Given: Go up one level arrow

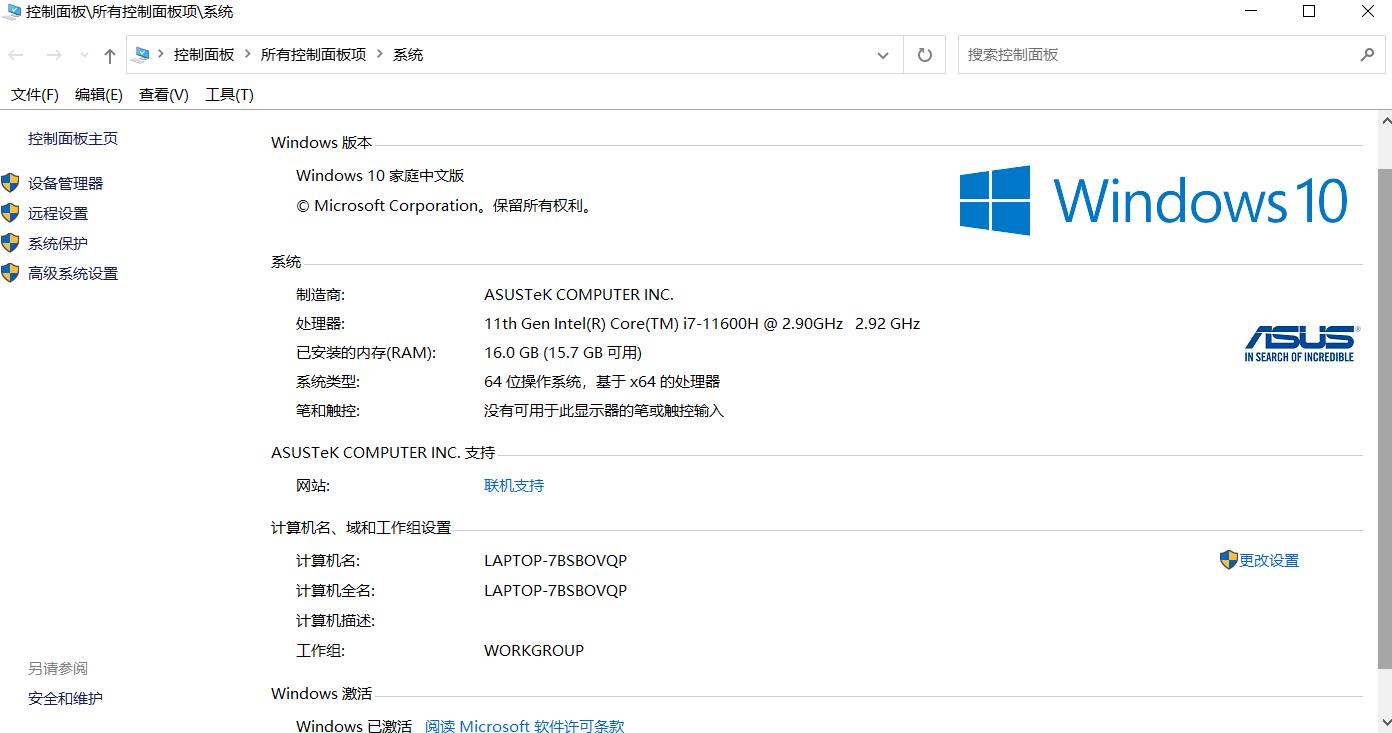Looking at the screenshot, I should click(110, 56).
